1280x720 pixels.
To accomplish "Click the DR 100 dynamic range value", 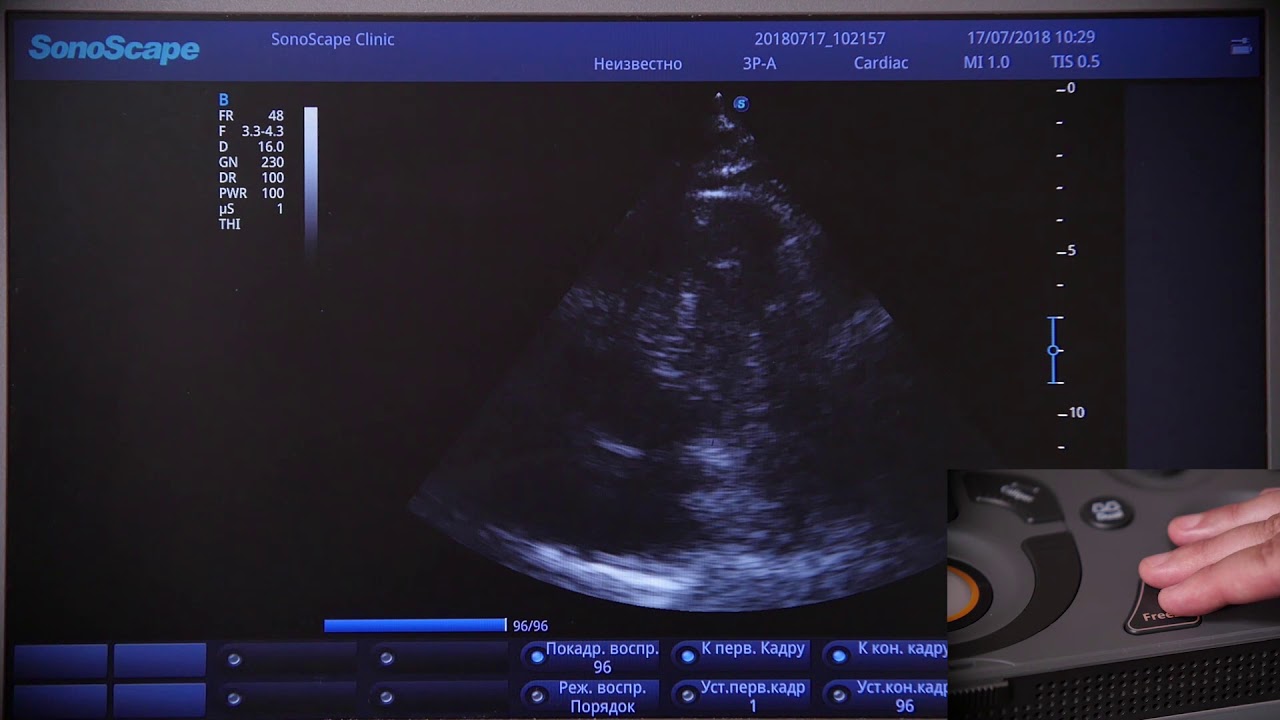I will [x=251, y=178].
